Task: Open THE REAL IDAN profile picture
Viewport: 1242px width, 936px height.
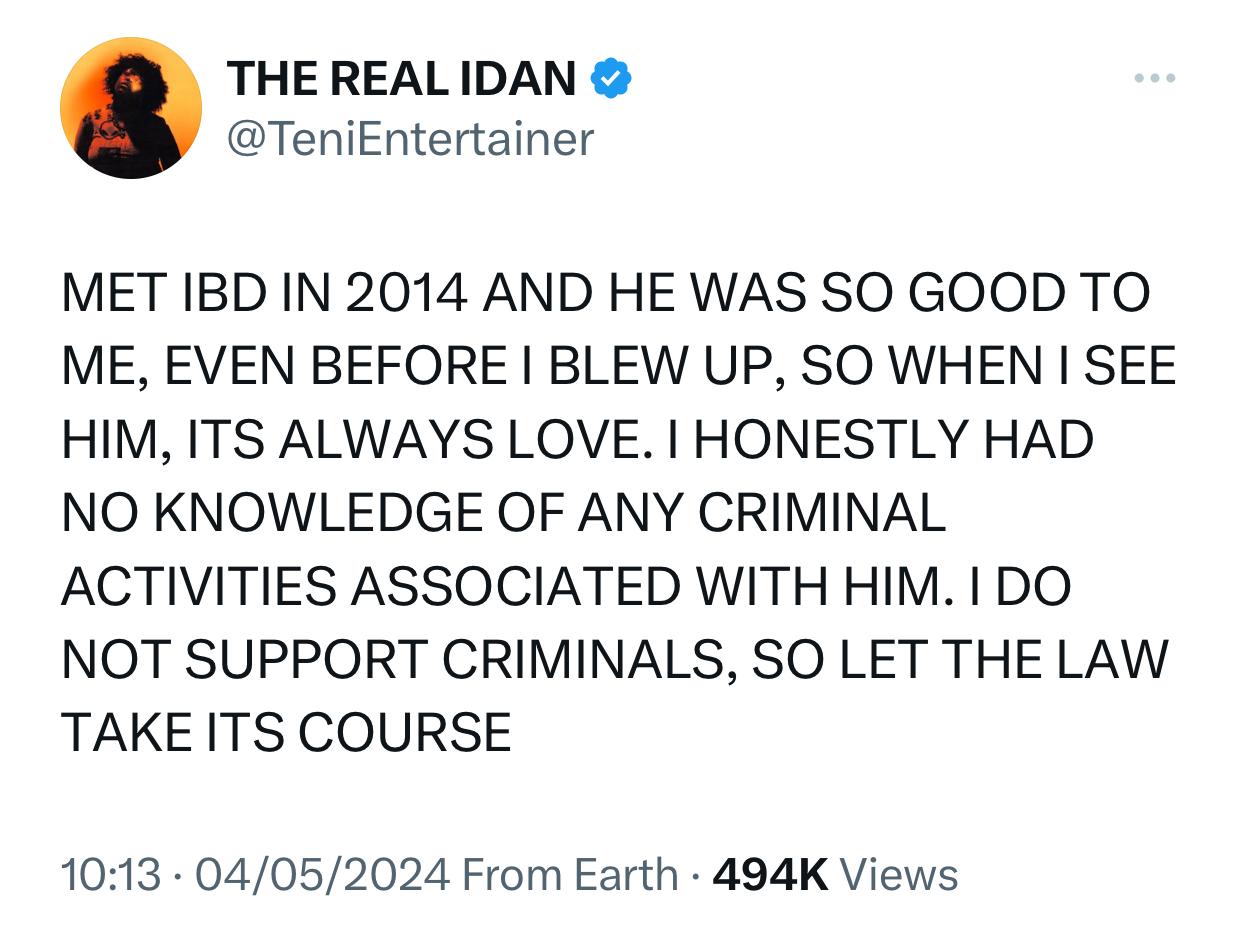Action: point(131,108)
